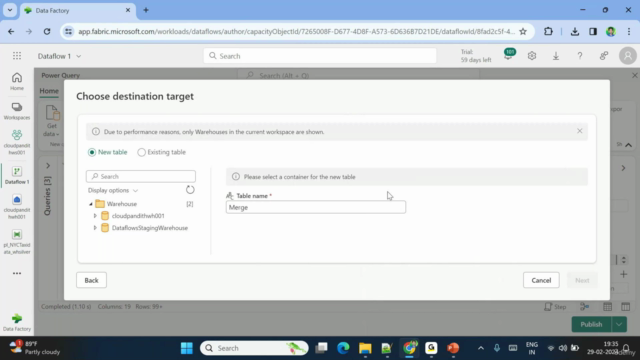Open the user account avatar
The image size is (640, 360).
point(628,56)
